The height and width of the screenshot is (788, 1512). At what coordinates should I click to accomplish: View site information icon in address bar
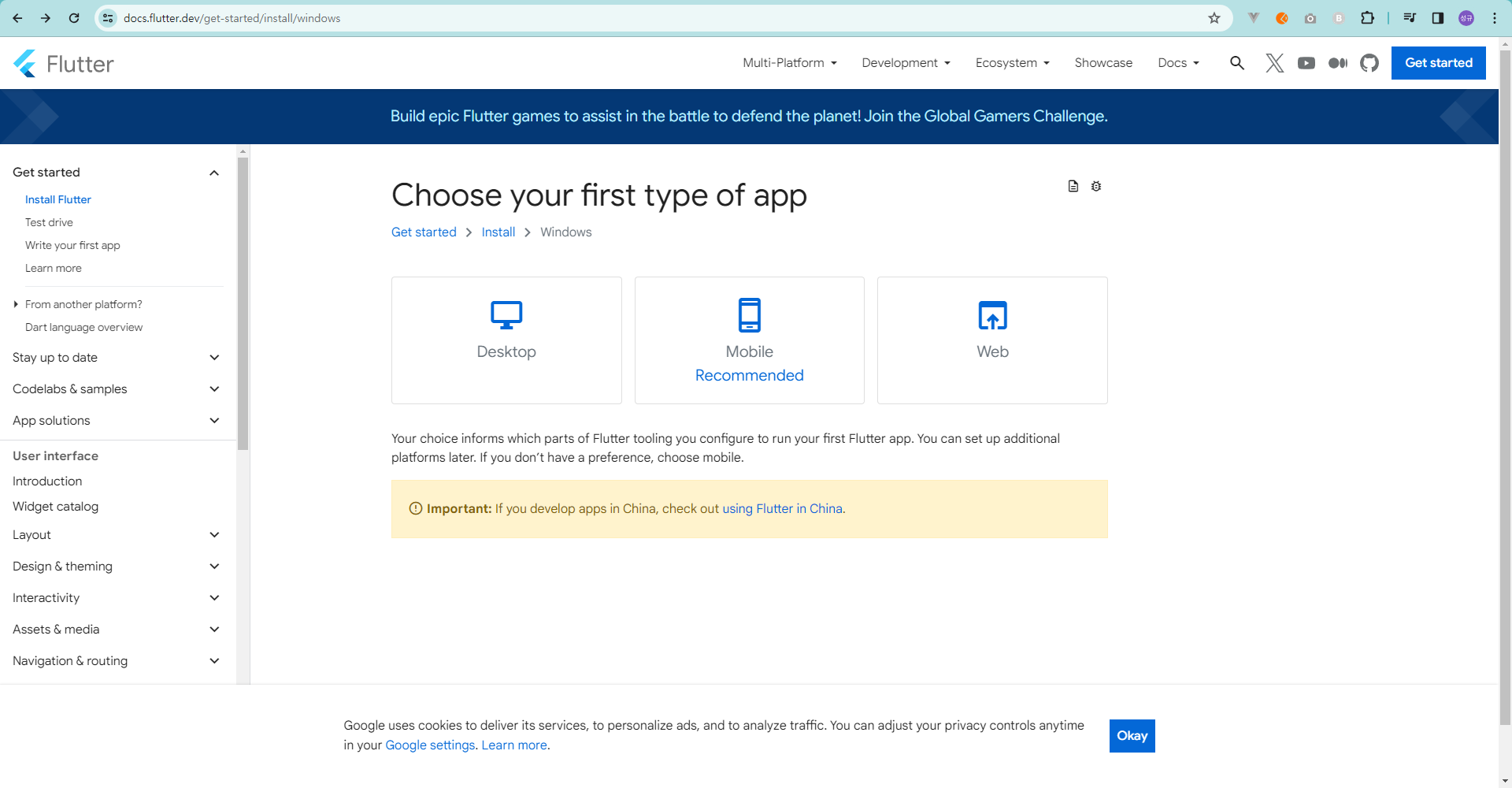(x=109, y=18)
